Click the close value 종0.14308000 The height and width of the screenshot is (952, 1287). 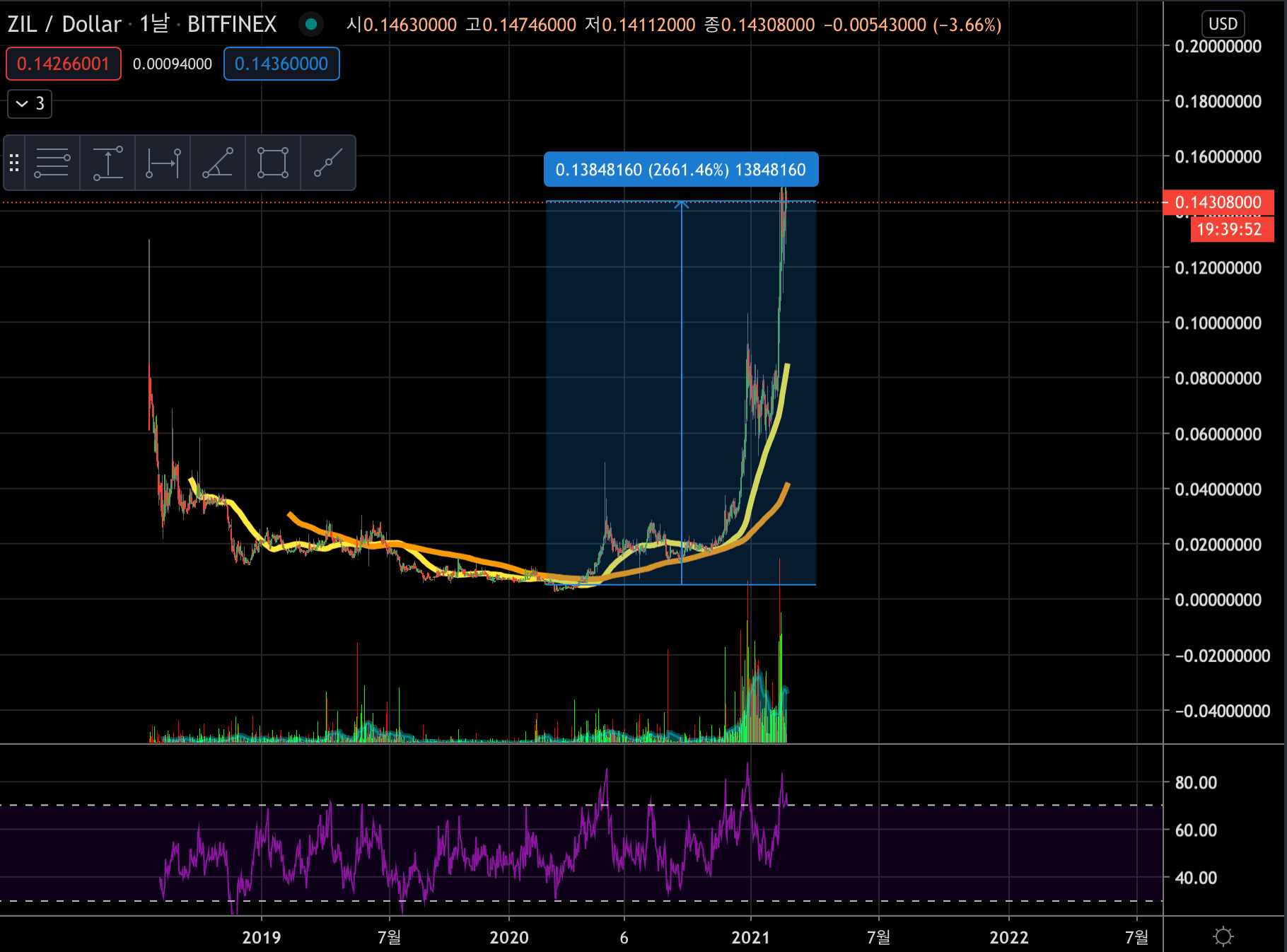760,25
